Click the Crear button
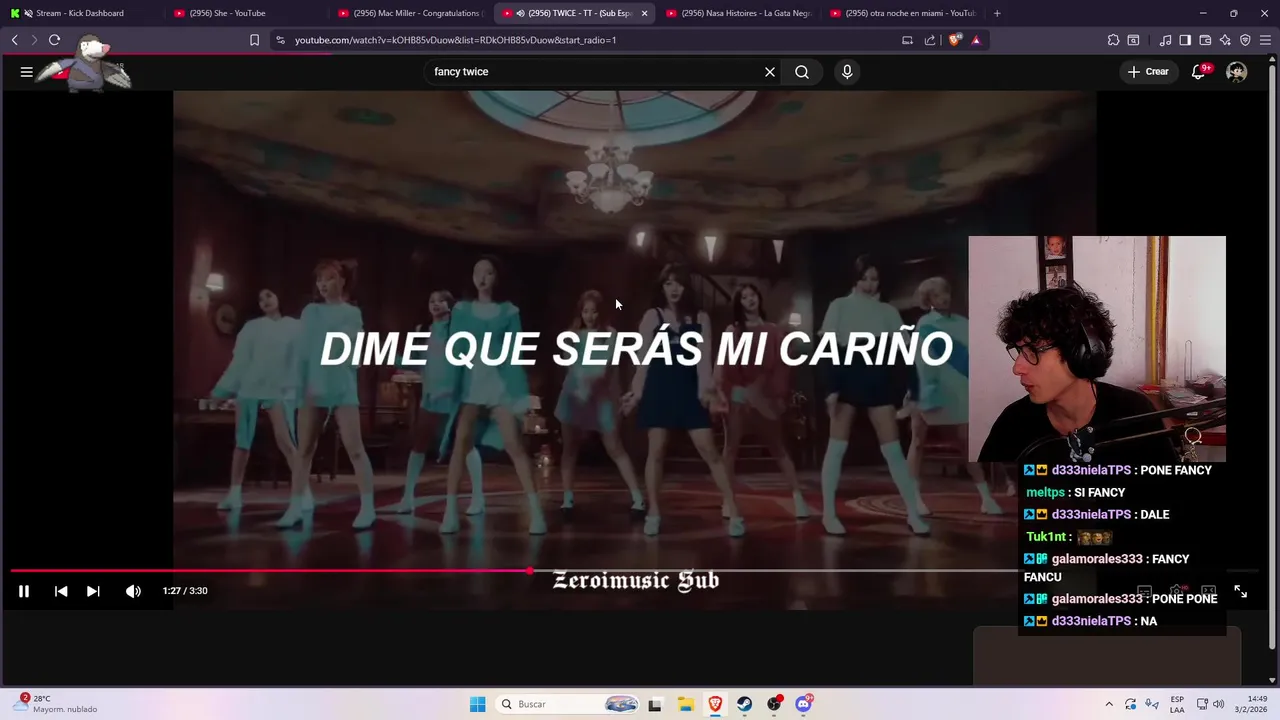Image resolution: width=1280 pixels, height=720 pixels. [1148, 72]
